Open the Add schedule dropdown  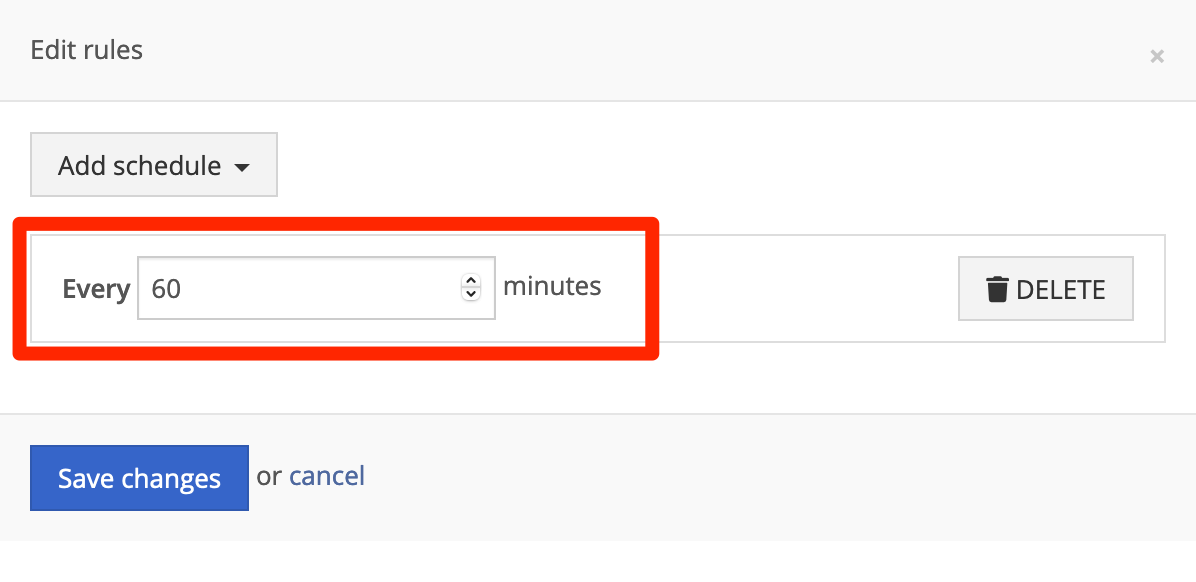[154, 165]
